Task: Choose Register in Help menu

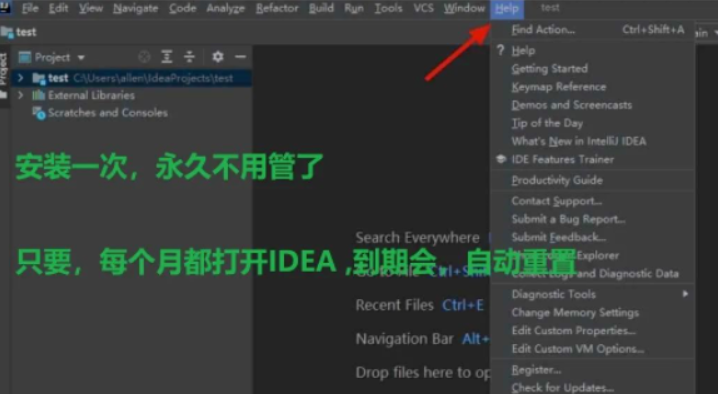Action: click(593, 370)
